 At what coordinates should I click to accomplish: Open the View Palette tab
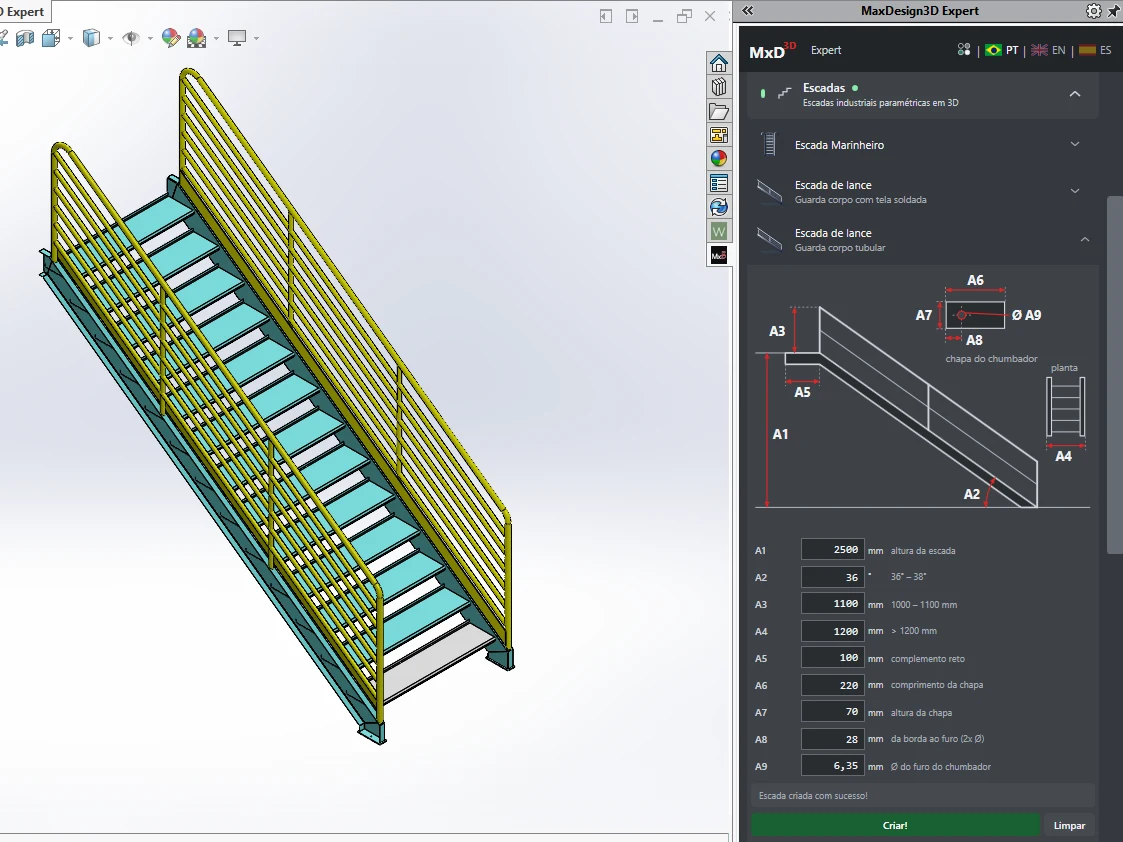point(718,135)
